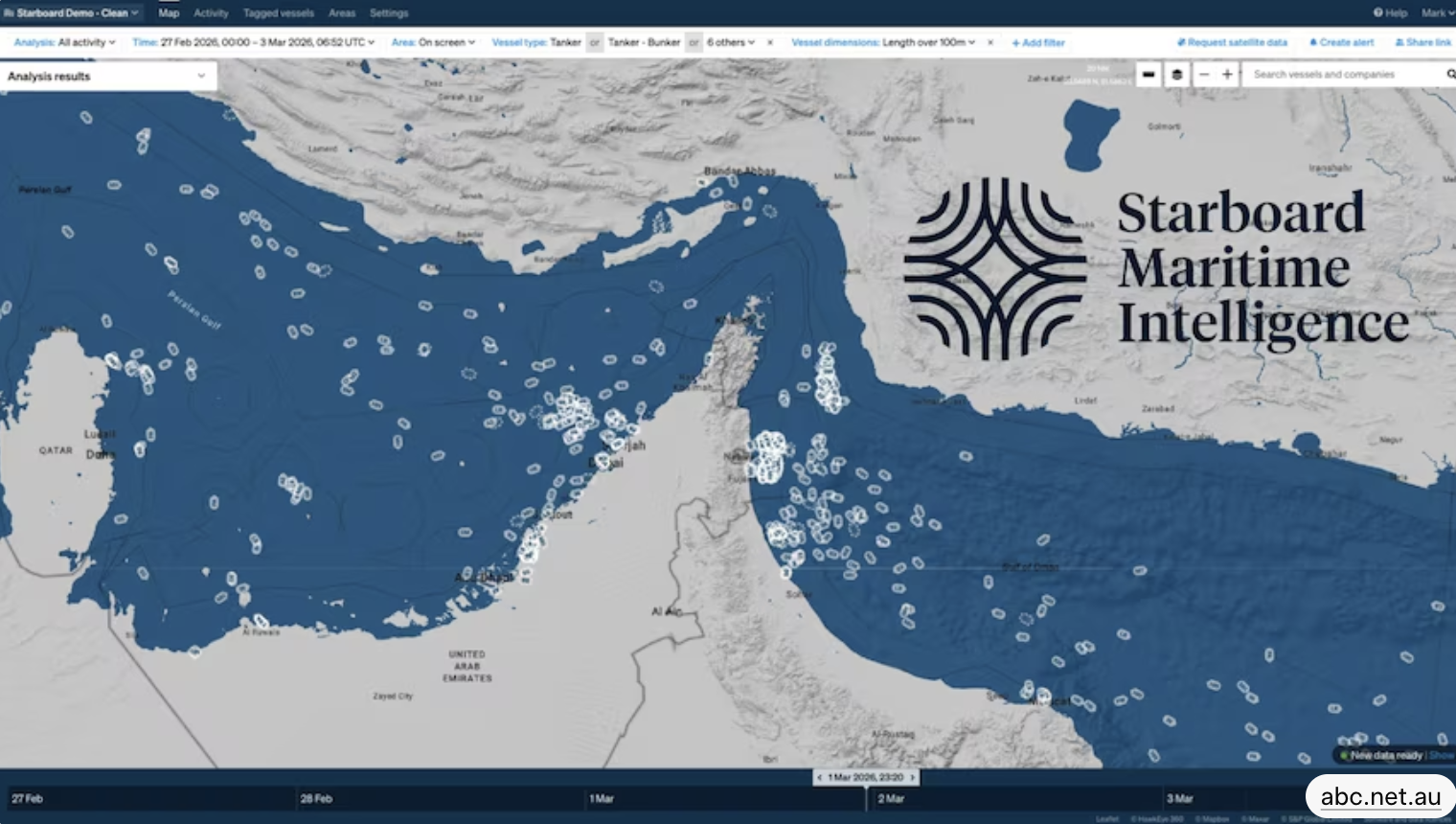Select the Vessel type Tanker filter value
This screenshot has width=1456, height=824.
(x=565, y=42)
